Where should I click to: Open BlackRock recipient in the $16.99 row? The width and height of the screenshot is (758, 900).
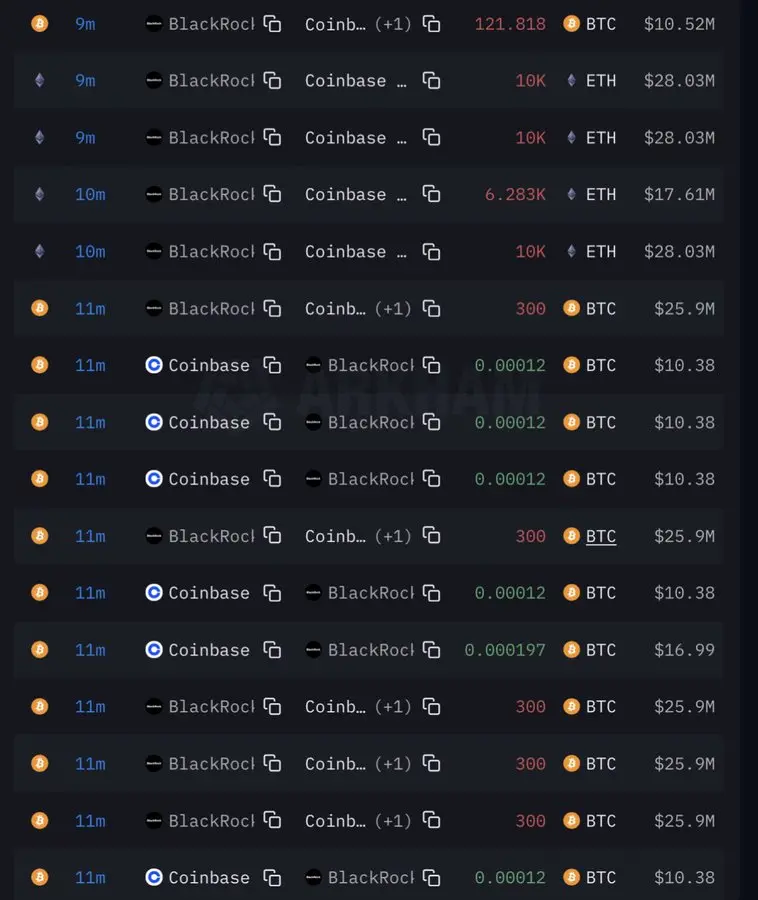tap(371, 650)
